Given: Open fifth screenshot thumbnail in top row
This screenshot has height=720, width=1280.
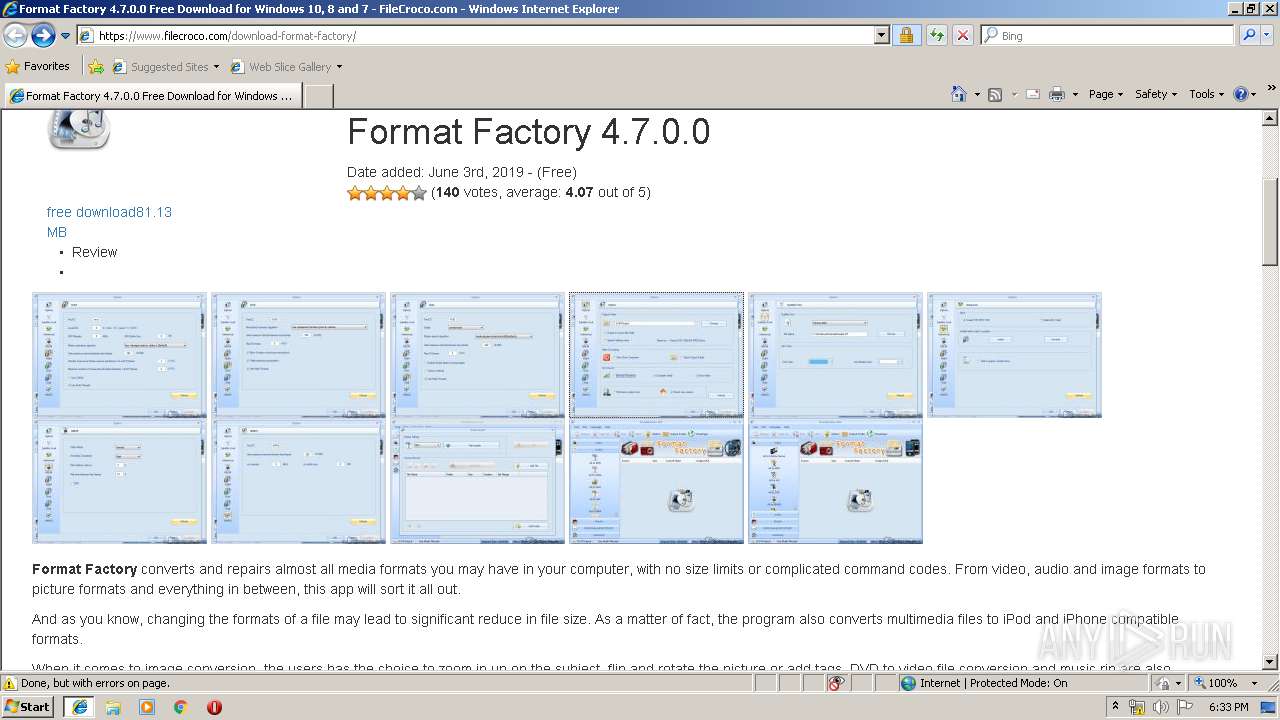Looking at the screenshot, I should coord(835,355).
